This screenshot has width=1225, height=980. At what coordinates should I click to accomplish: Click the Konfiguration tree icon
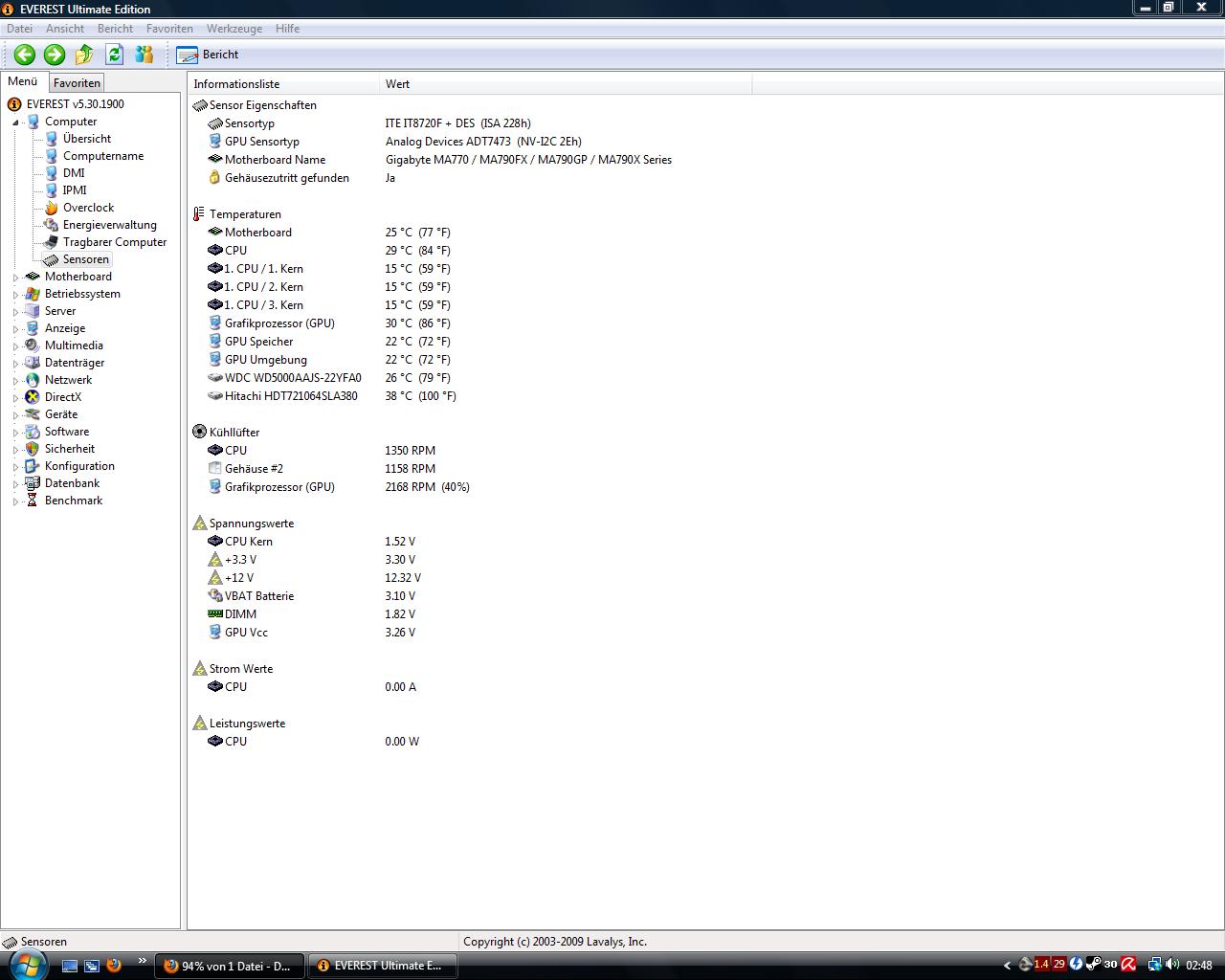pyautogui.click(x=33, y=466)
